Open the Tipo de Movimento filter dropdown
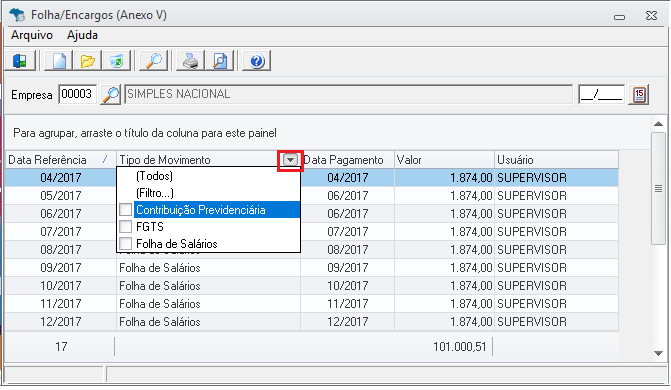Viewport: 671px width, 390px height. [290, 160]
